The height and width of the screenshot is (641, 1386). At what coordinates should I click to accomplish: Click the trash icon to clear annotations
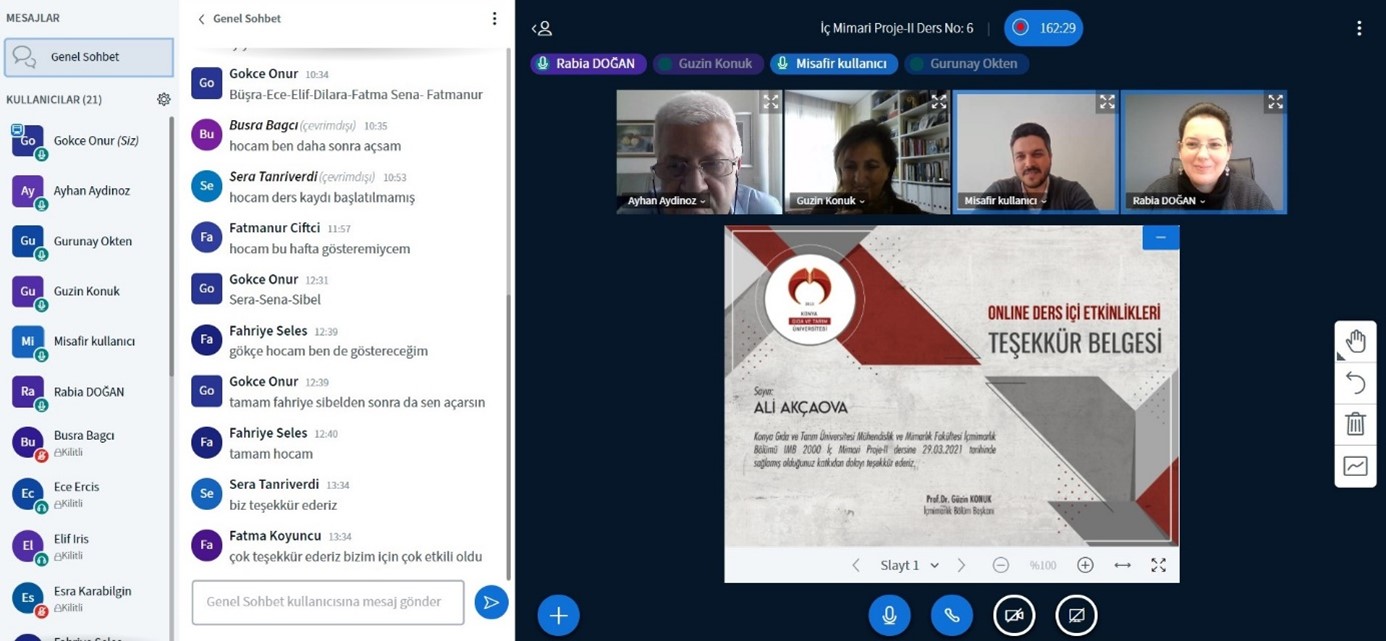point(1355,424)
